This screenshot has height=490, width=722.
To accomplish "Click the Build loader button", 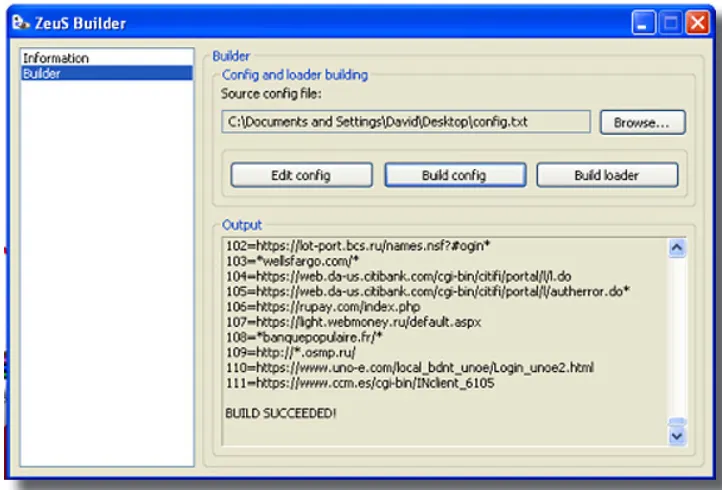I will click(607, 175).
